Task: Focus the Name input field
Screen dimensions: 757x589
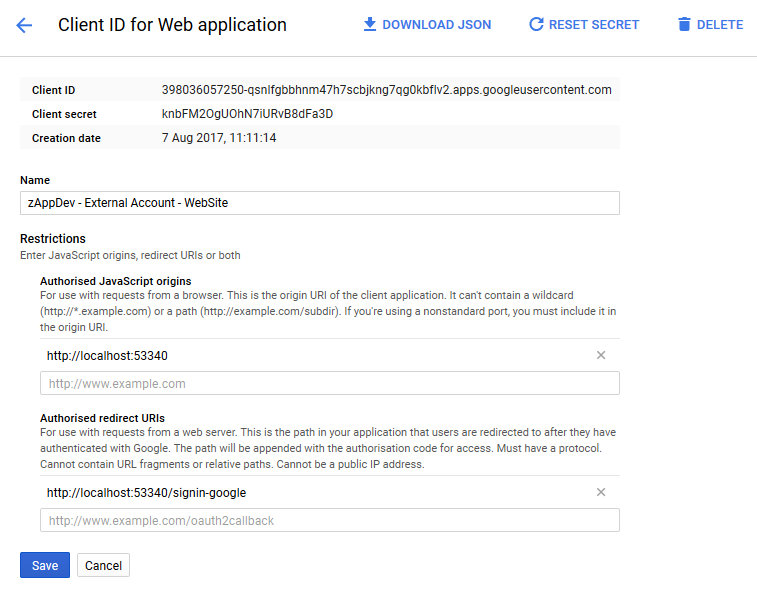Action: click(x=320, y=203)
